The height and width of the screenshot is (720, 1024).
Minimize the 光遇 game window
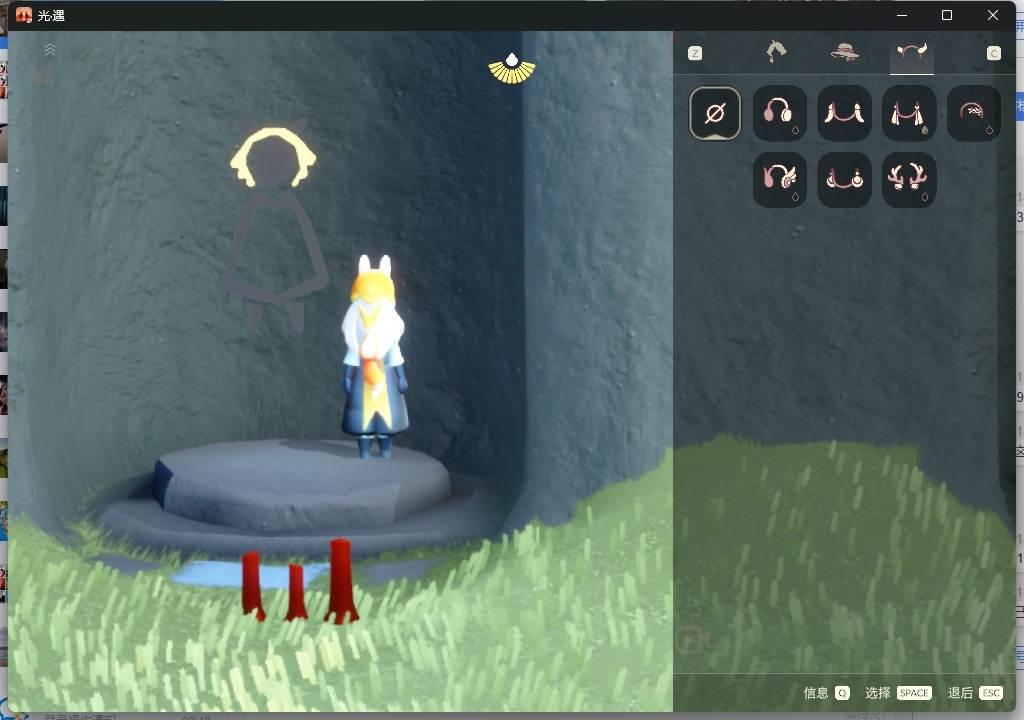[x=902, y=15]
